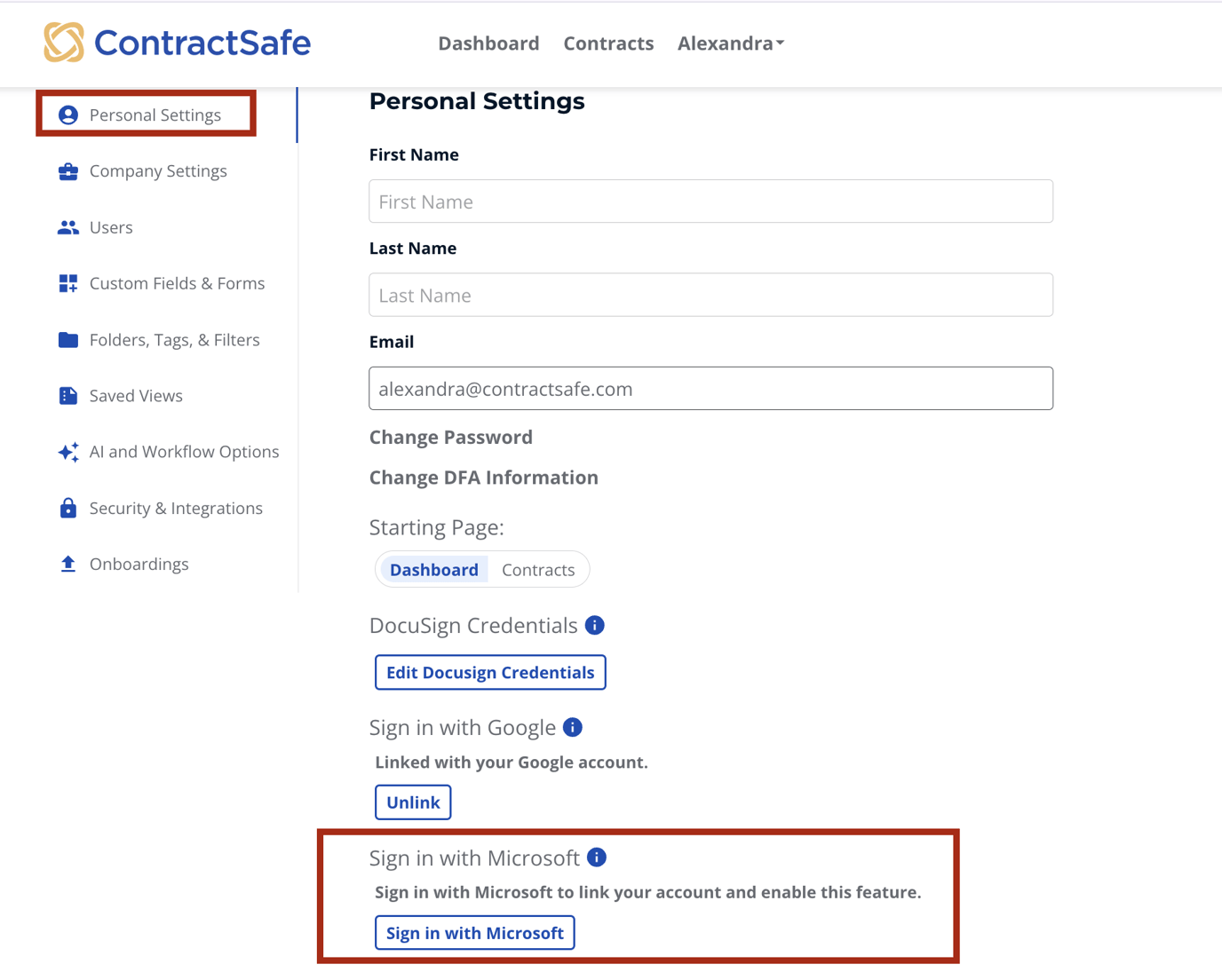Select the Security & Integrations lock icon
Screen dimensions: 1222x980
point(68,508)
